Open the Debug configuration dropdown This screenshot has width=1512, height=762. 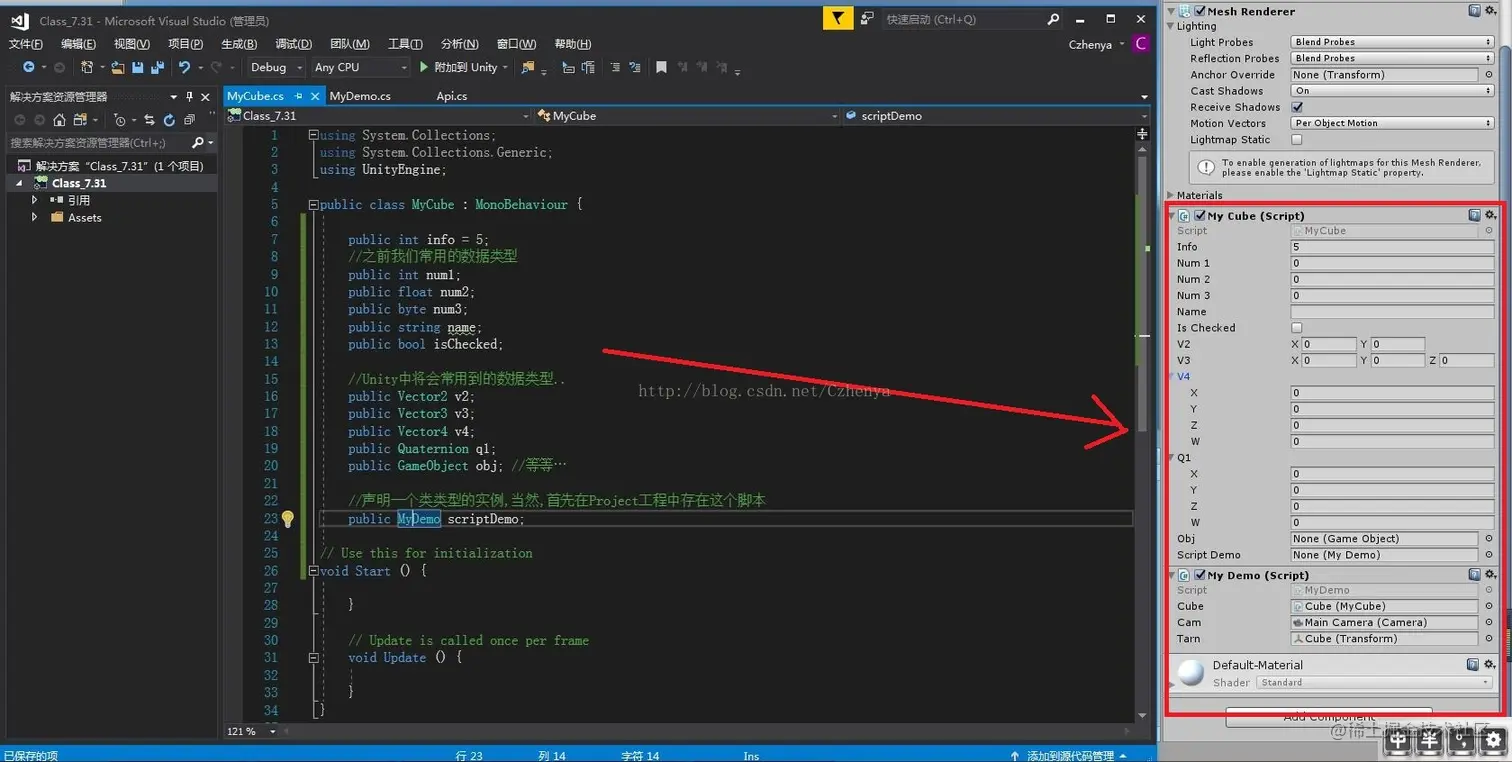coord(275,67)
